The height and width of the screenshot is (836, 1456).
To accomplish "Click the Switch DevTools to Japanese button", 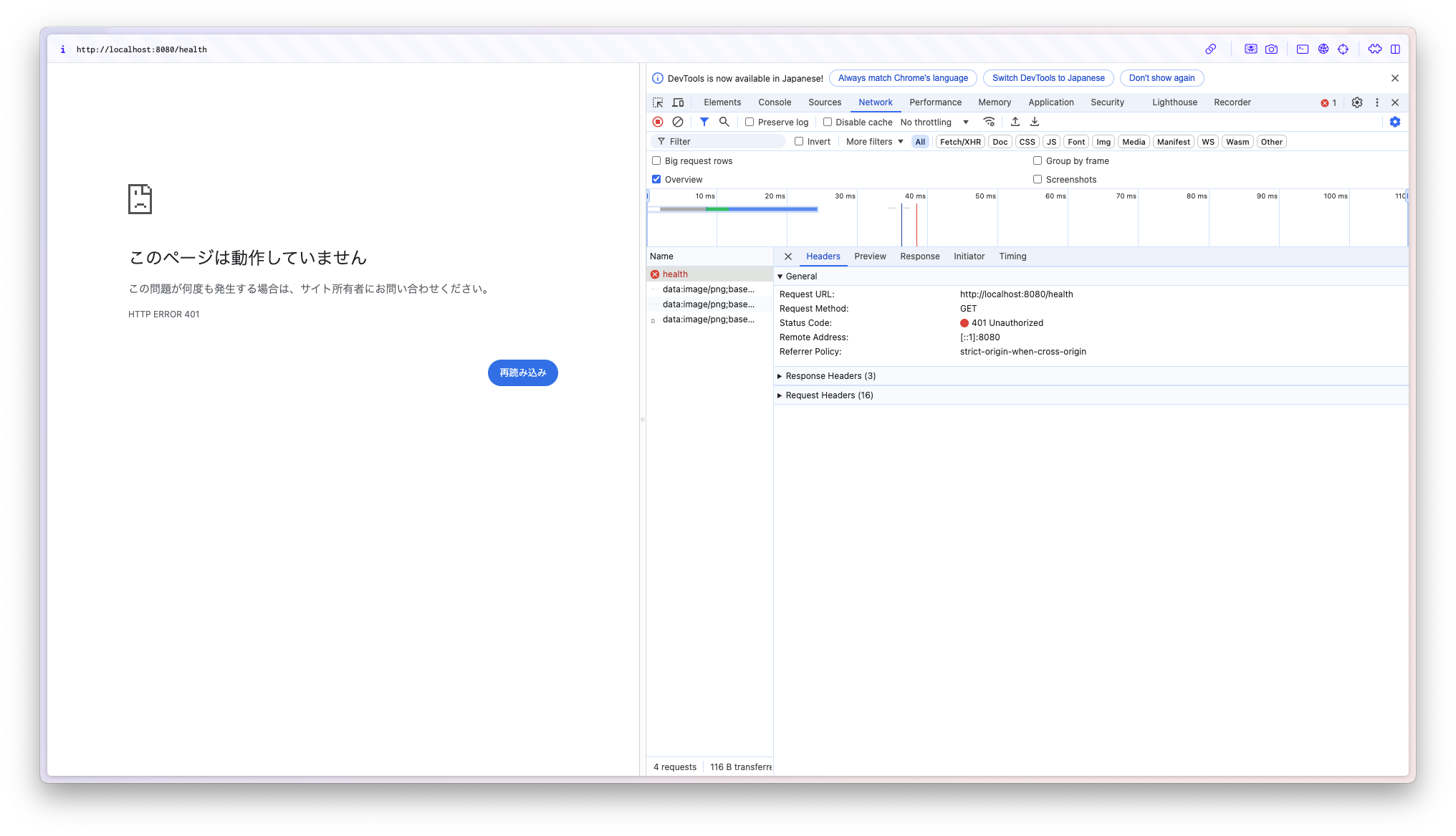I will pyautogui.click(x=1048, y=78).
